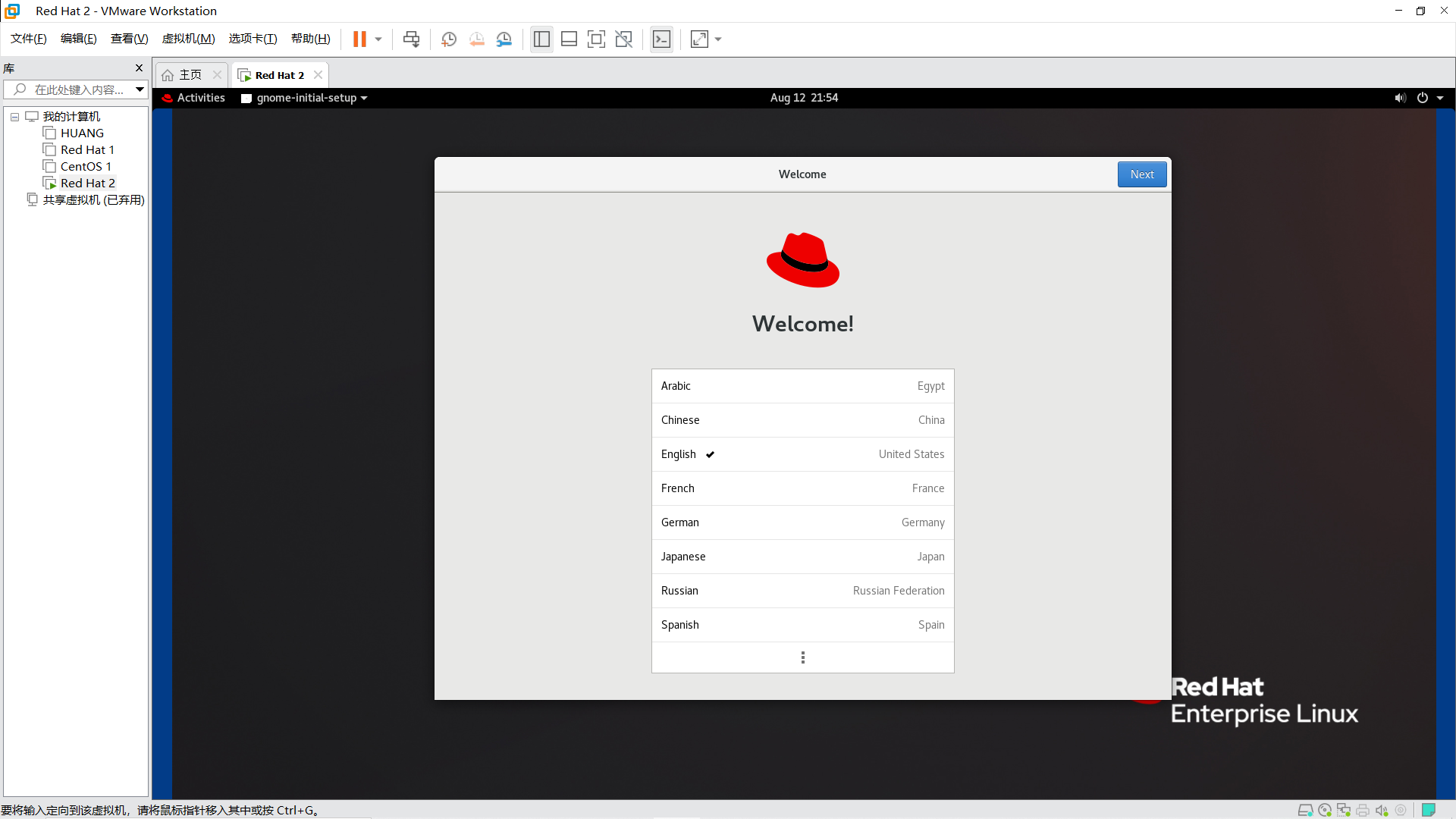Image resolution: width=1456 pixels, height=819 pixels.
Task: Take a snapshot of the VM
Action: [x=449, y=39]
